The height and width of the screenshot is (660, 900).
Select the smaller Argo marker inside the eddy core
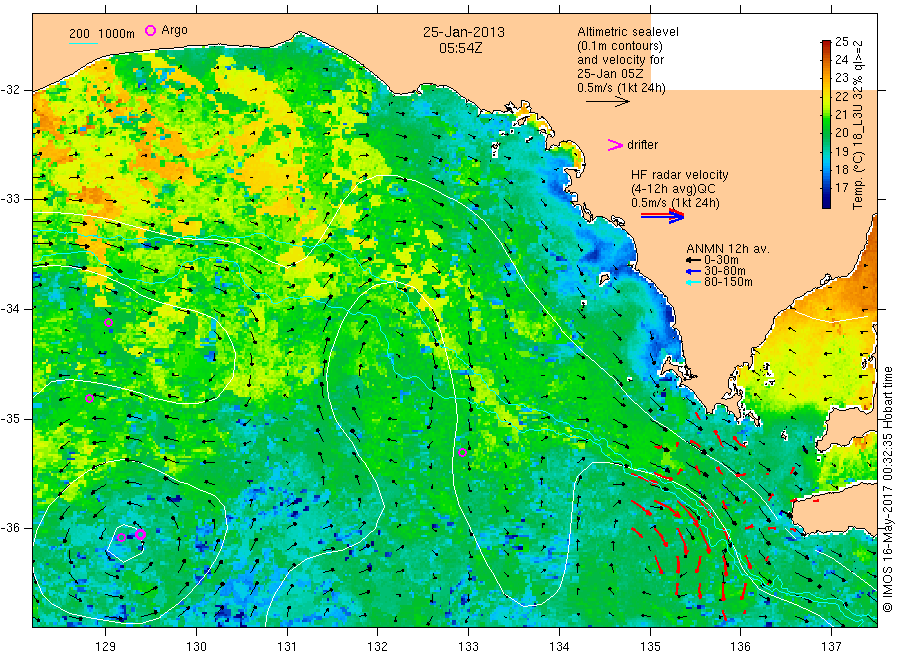pos(121,538)
